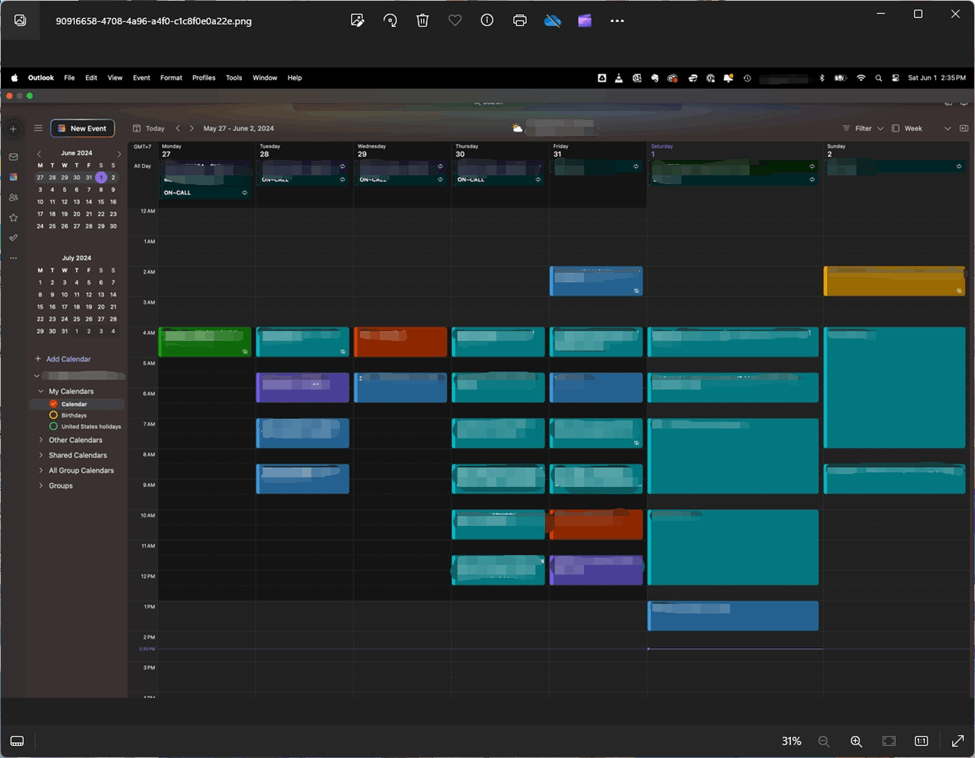The width and height of the screenshot is (975, 758).
Task: Go to the next week arrow
Action: coord(192,128)
